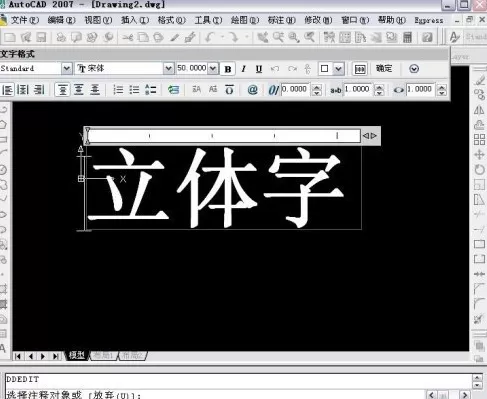Select the Array tool in right toolbar
This screenshot has height=399, width=487.
click(x=479, y=140)
